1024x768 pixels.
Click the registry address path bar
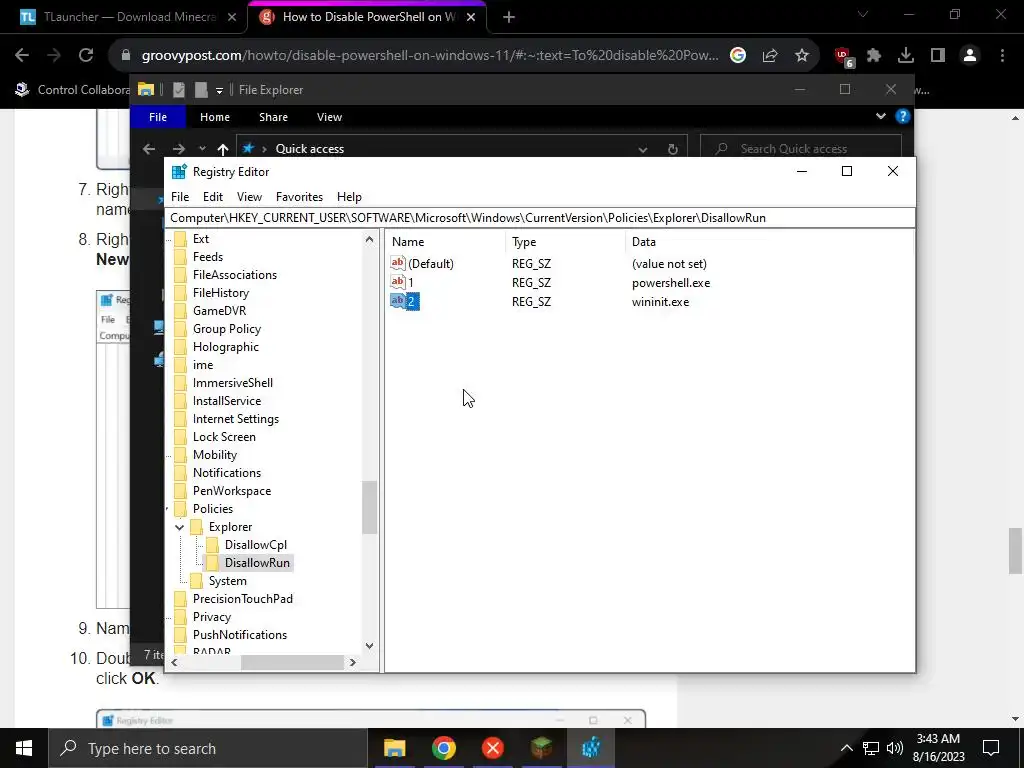[540, 217]
